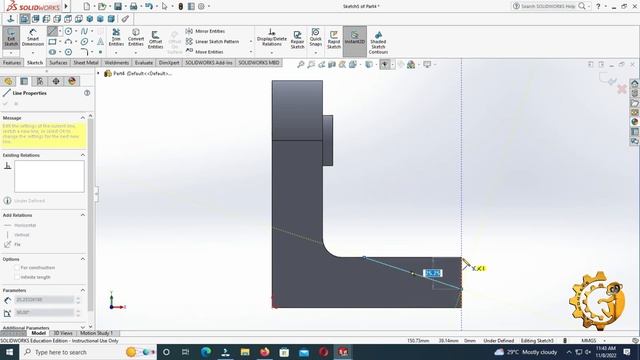Click Convert Entities
This screenshot has width=640, height=360.
pos(136,37)
